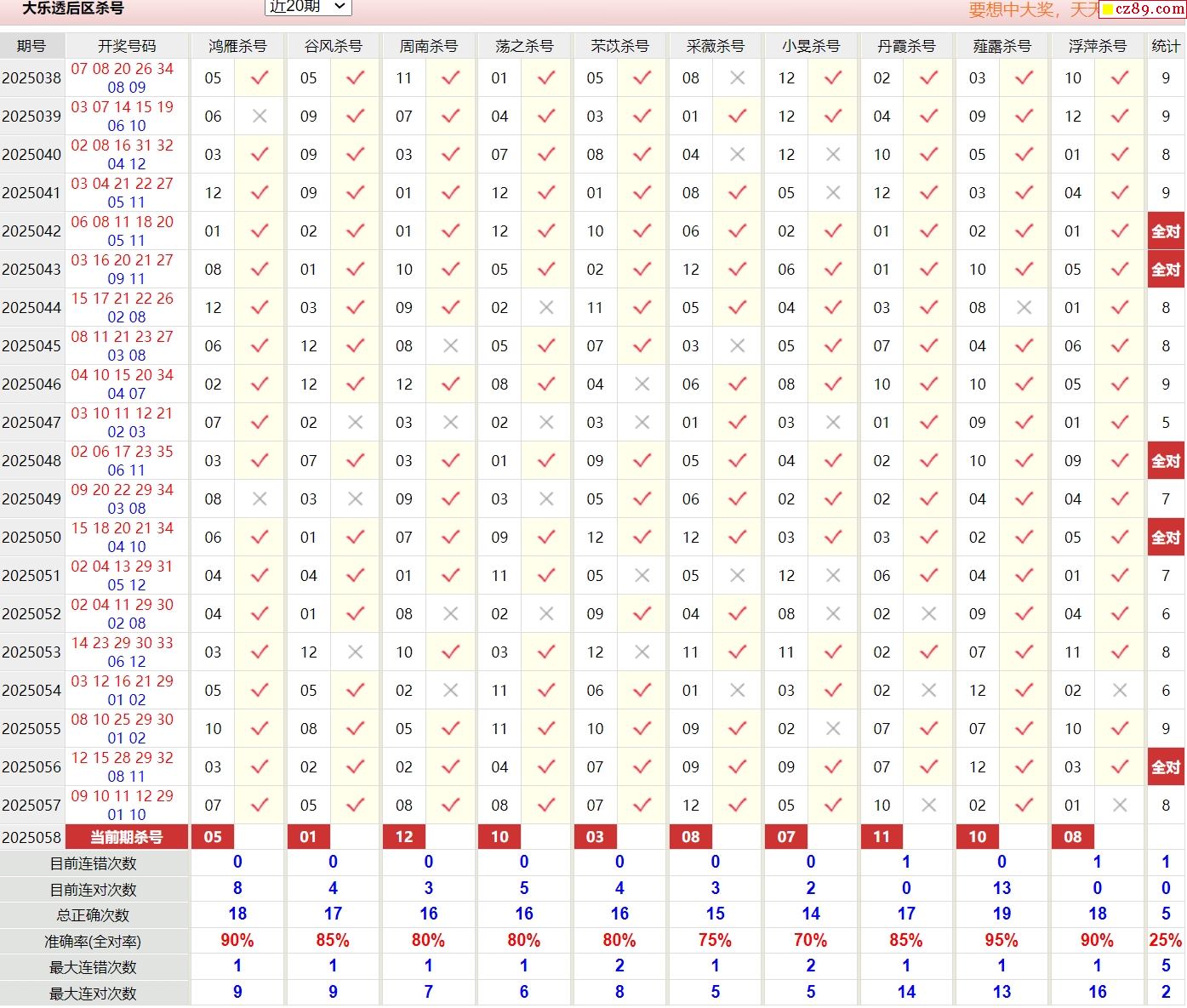Click the 全对 badge in row 2025056

1166,767
